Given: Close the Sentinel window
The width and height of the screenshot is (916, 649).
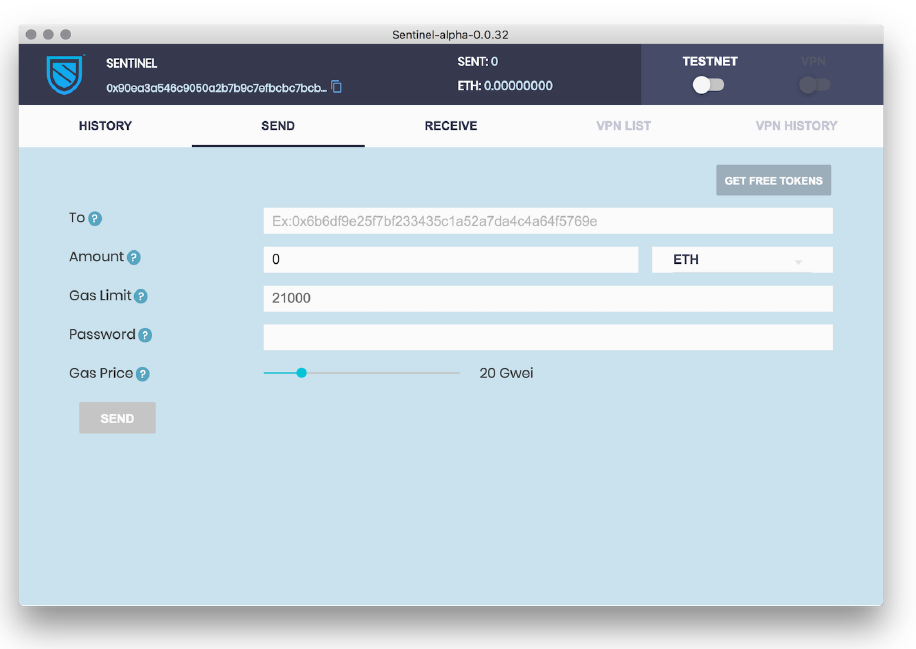Looking at the screenshot, I should [32, 34].
